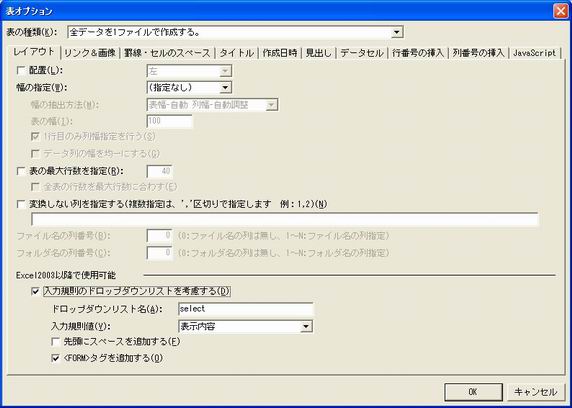The height and width of the screenshot is (408, 572).
Task: Uncheck <FORM>タグを追加する option
Action: 55,358
